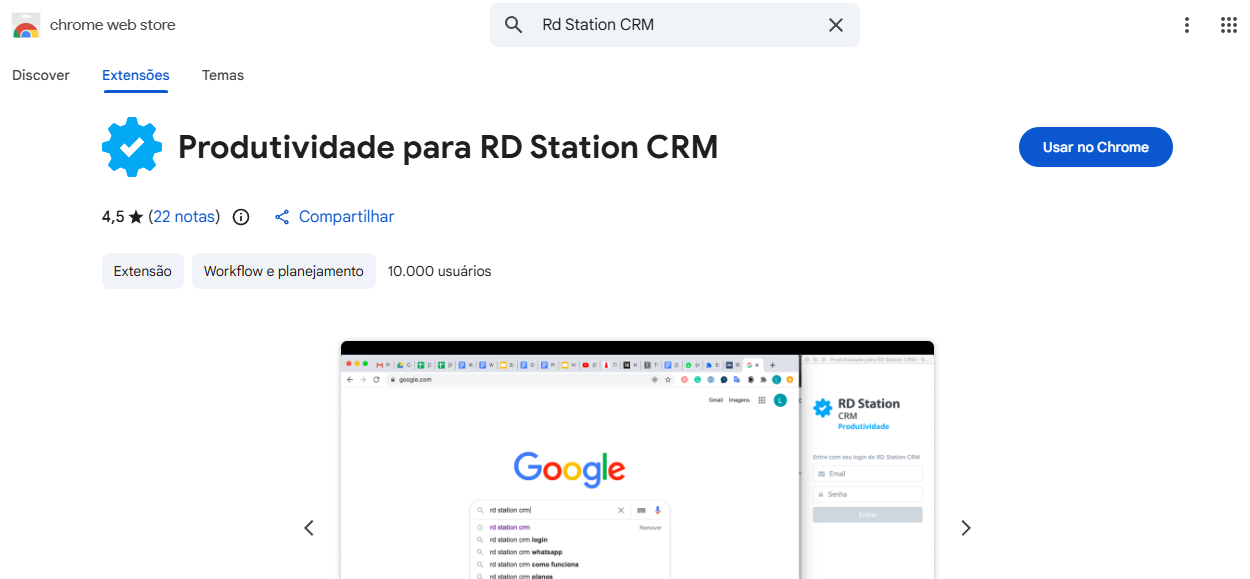Click the rating info icon
Image resolution: width=1250 pixels, height=579 pixels.
pyautogui.click(x=241, y=217)
